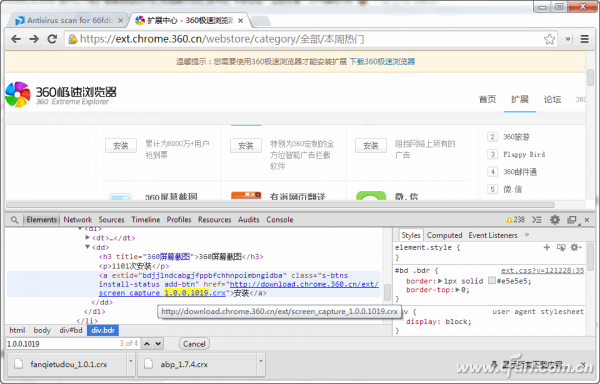Switch to the Network panel
Screen dimensions: 600x384
point(78,220)
